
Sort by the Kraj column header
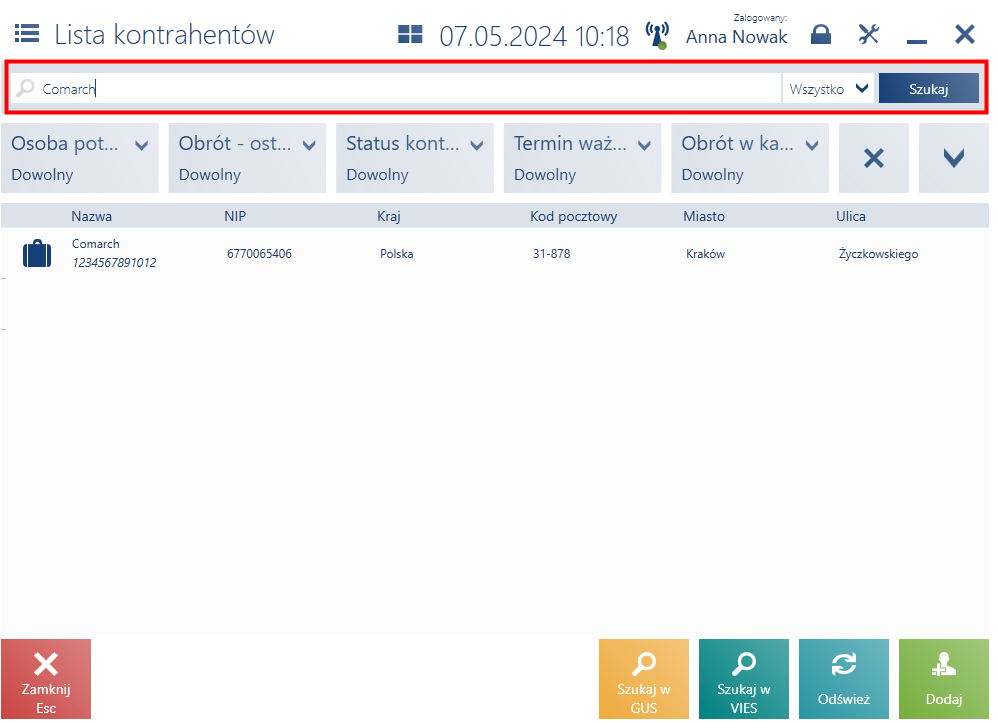pos(388,216)
